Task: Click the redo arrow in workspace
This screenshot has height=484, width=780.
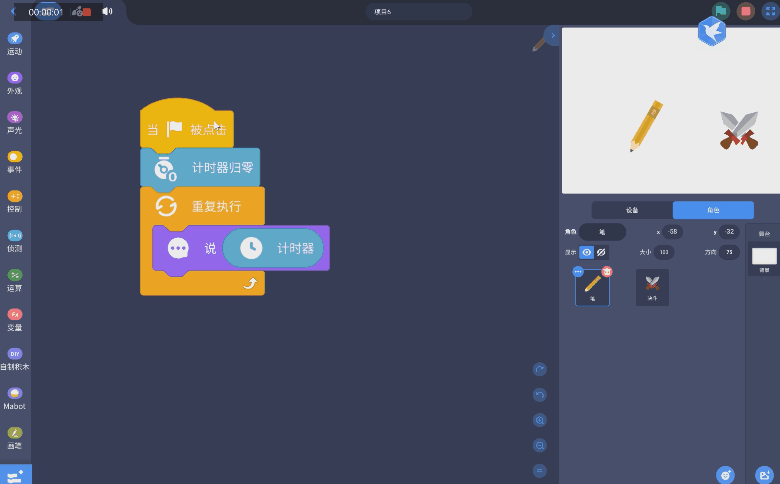Action: [x=540, y=369]
